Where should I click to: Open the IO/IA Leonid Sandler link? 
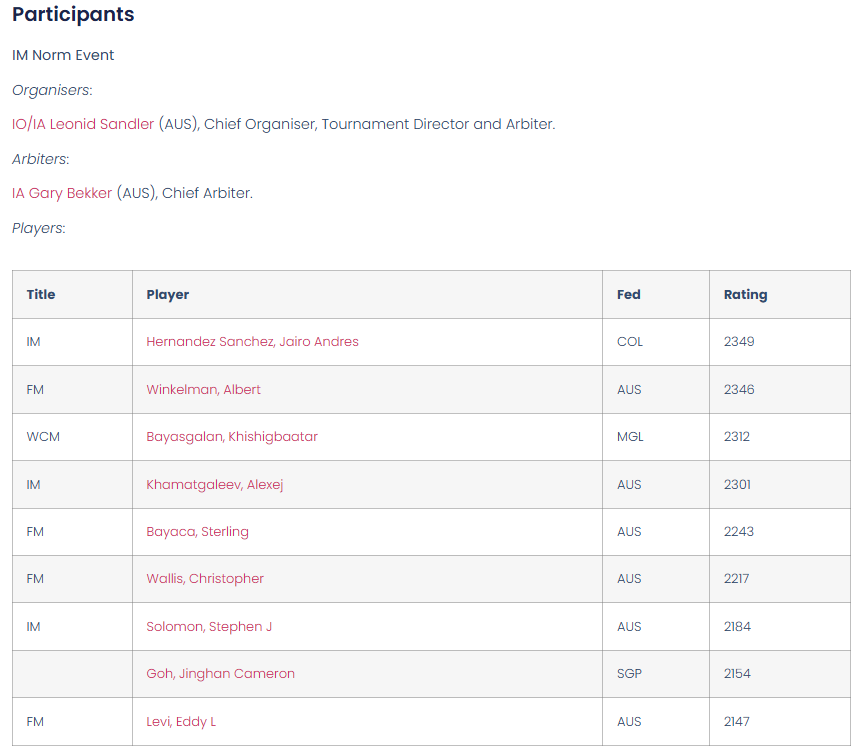pos(83,124)
